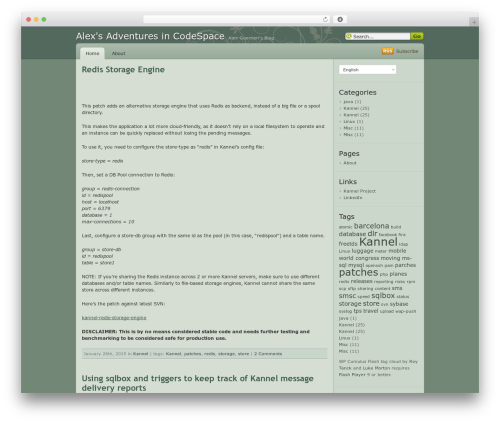Select the speed tag
The width and height of the screenshot is (500, 423).
click(x=363, y=296)
